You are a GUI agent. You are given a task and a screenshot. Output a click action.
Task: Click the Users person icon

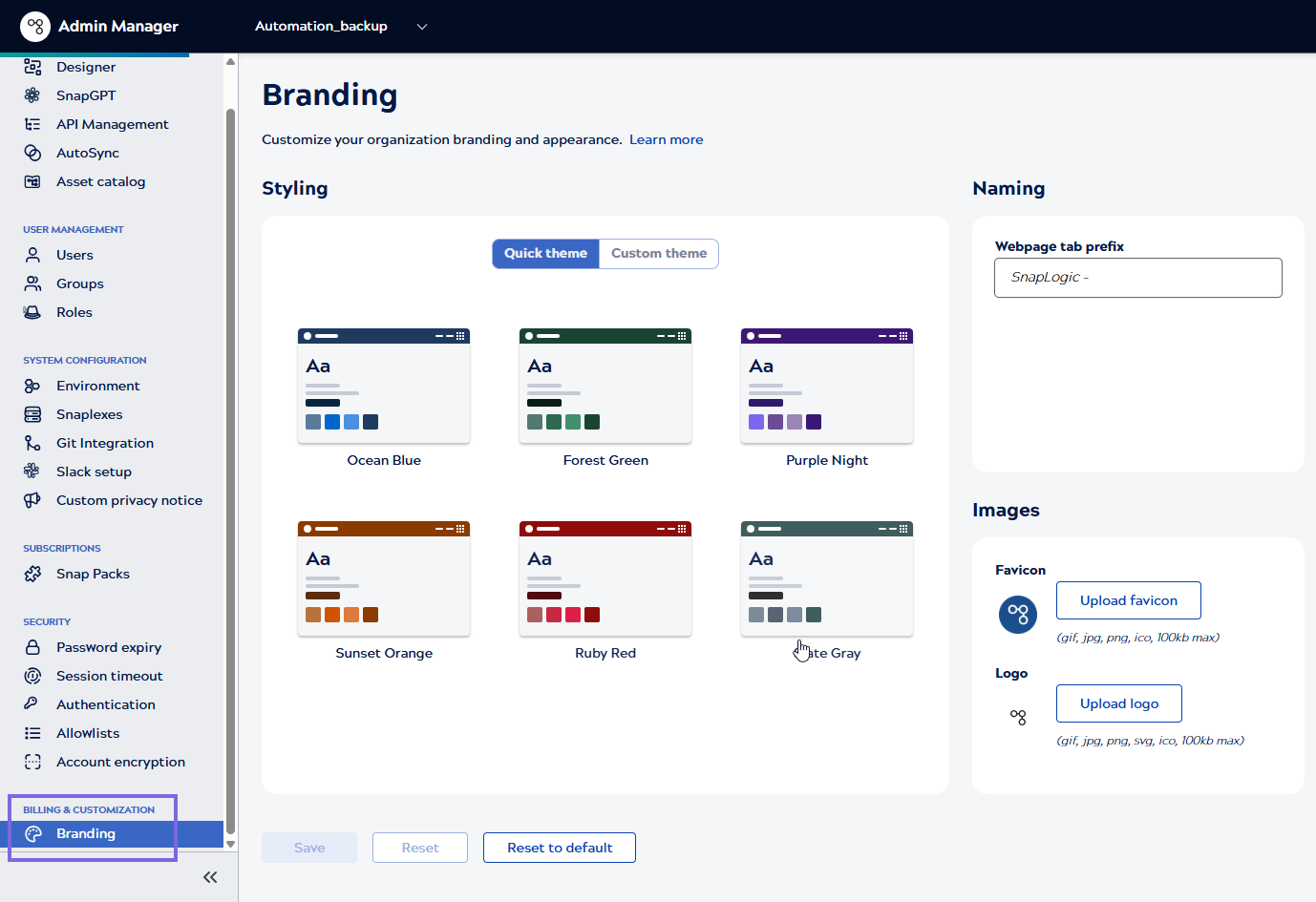tap(32, 255)
